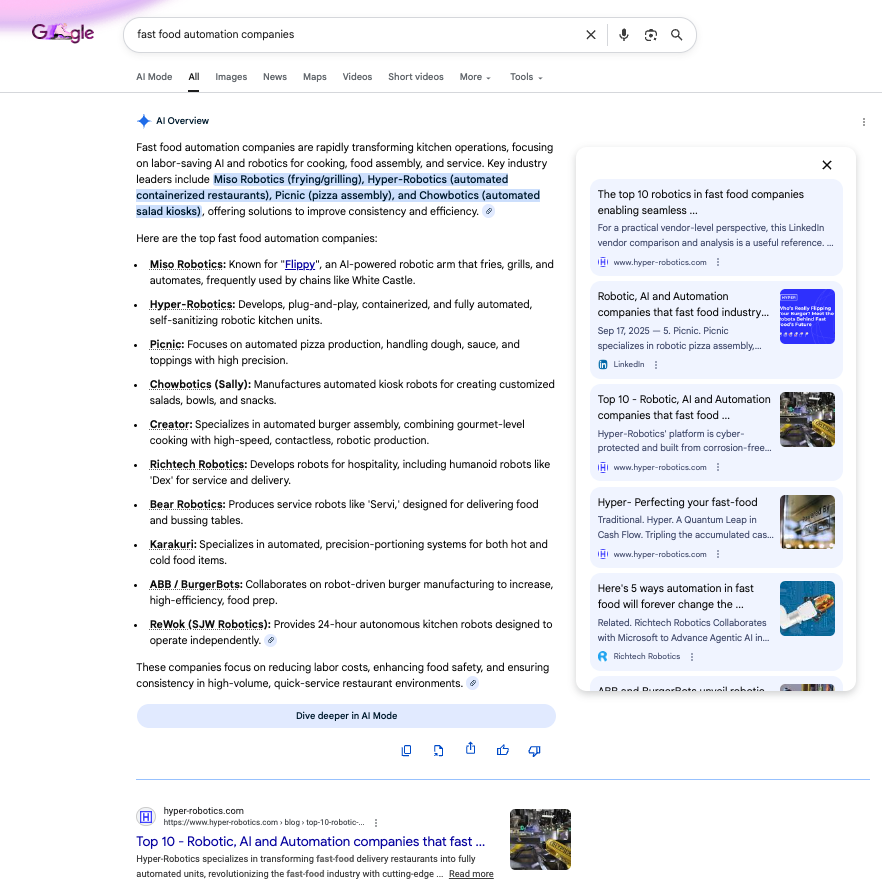Image resolution: width=882 pixels, height=896 pixels.
Task: Click the share icon below AI Overview
Action: pos(470,749)
